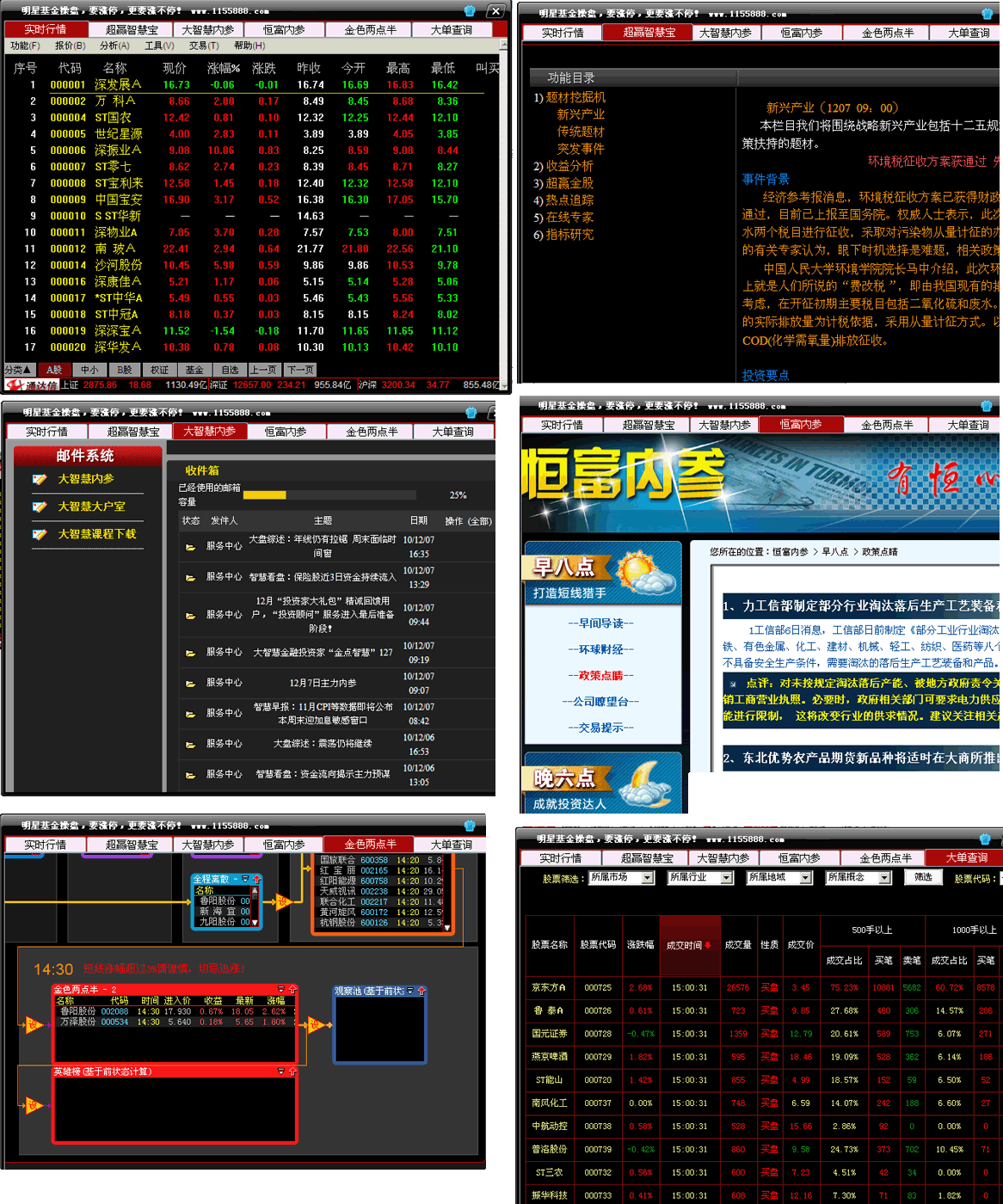The image size is (1003, 1204).
Task: Collapse the 金色两点半-2 panel with its down-triangle
Action: [280, 990]
